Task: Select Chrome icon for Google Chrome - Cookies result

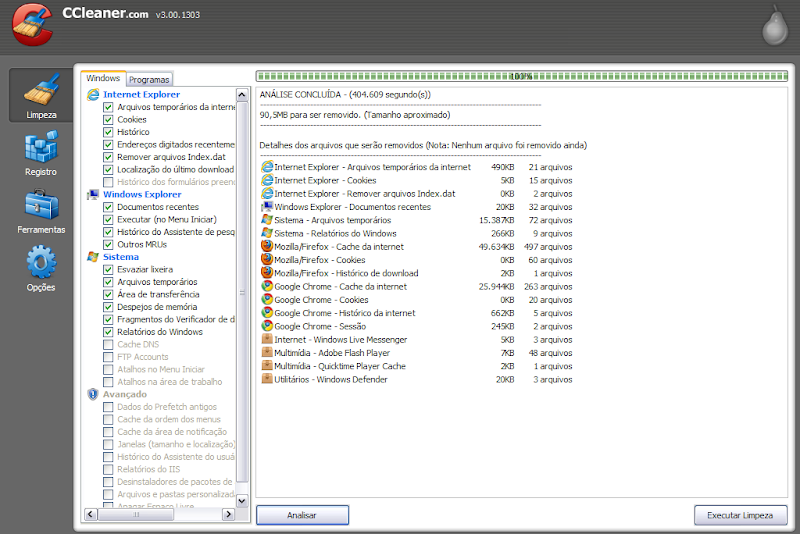Action: [267, 299]
